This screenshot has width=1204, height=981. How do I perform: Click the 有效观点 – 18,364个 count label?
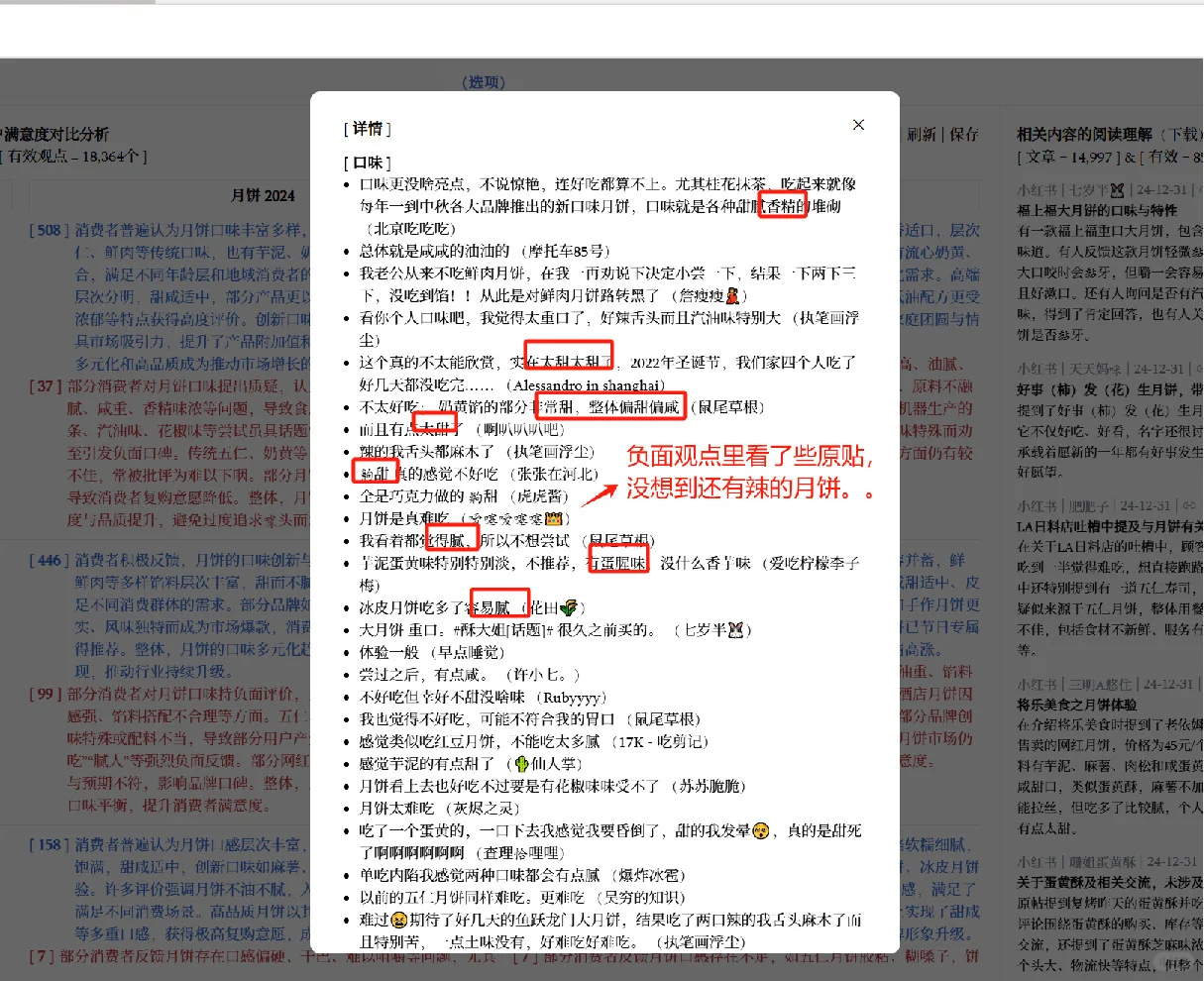75,156
